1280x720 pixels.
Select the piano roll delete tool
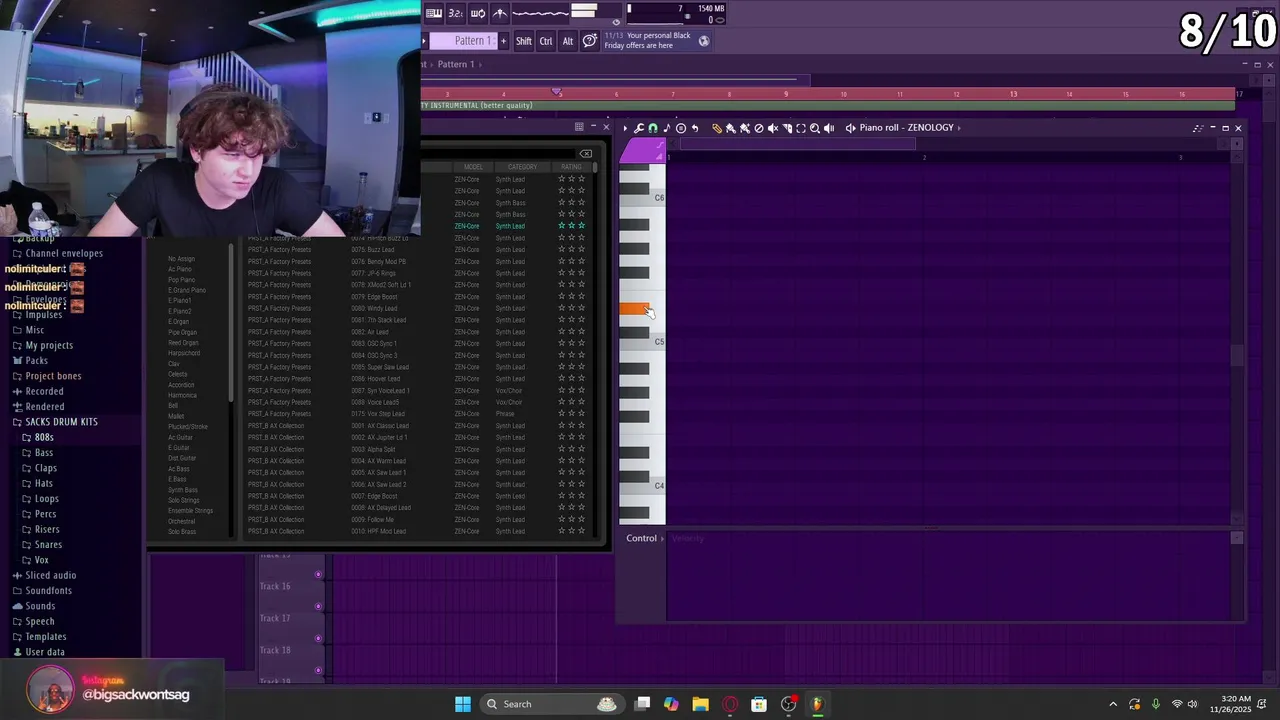click(x=759, y=128)
